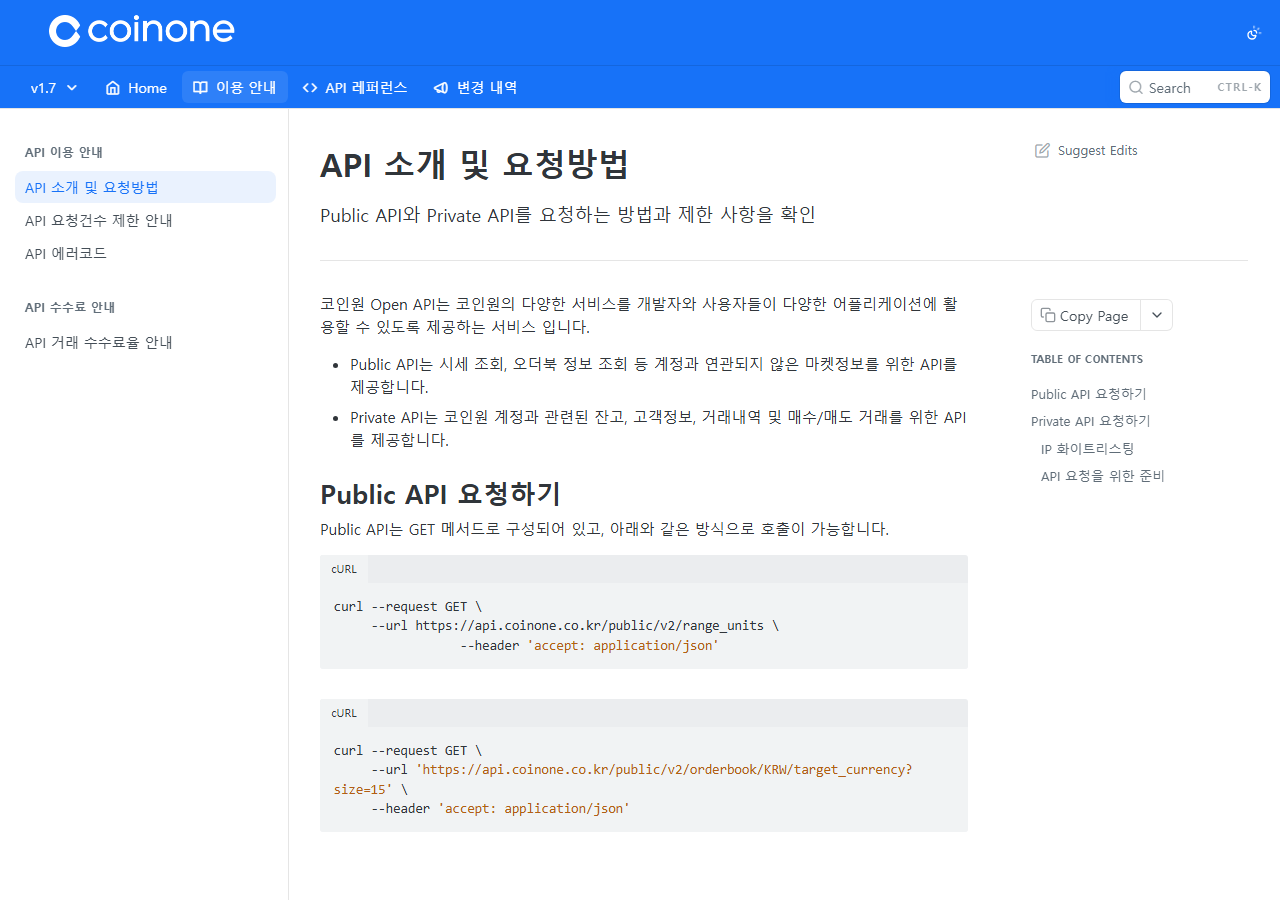1280x900 pixels.
Task: Open the 변경 내역 nav tab
Action: [475, 88]
